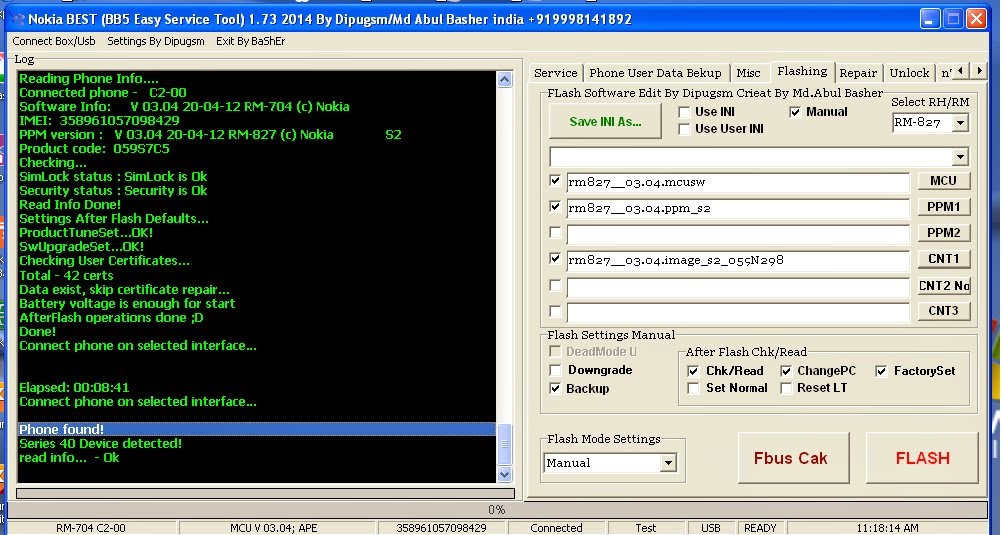Uncheck the Chk/Read option

pyautogui.click(x=693, y=371)
